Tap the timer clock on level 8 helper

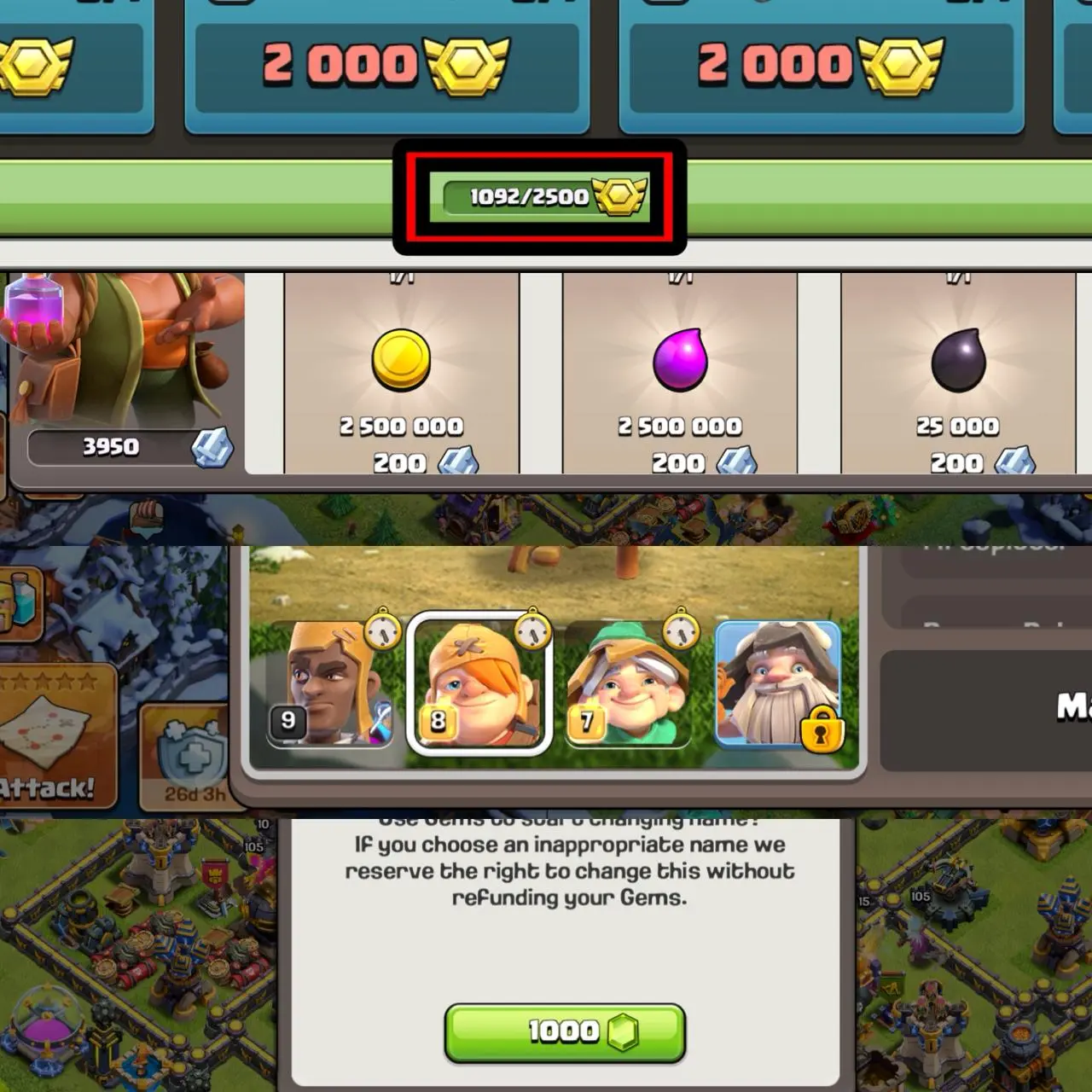point(532,630)
